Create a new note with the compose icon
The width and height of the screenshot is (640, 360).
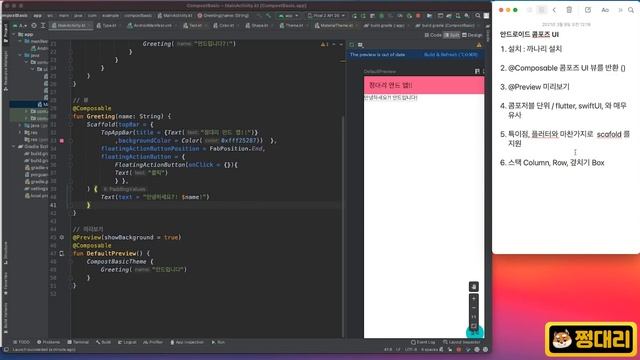(588, 10)
